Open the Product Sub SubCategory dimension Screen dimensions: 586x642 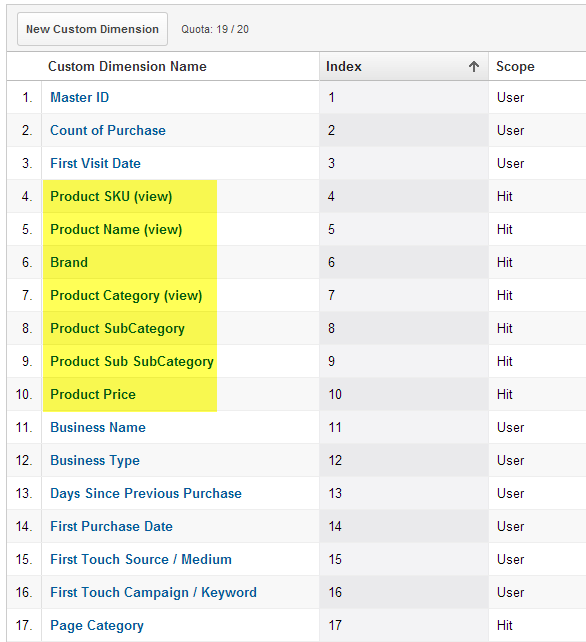coord(132,362)
